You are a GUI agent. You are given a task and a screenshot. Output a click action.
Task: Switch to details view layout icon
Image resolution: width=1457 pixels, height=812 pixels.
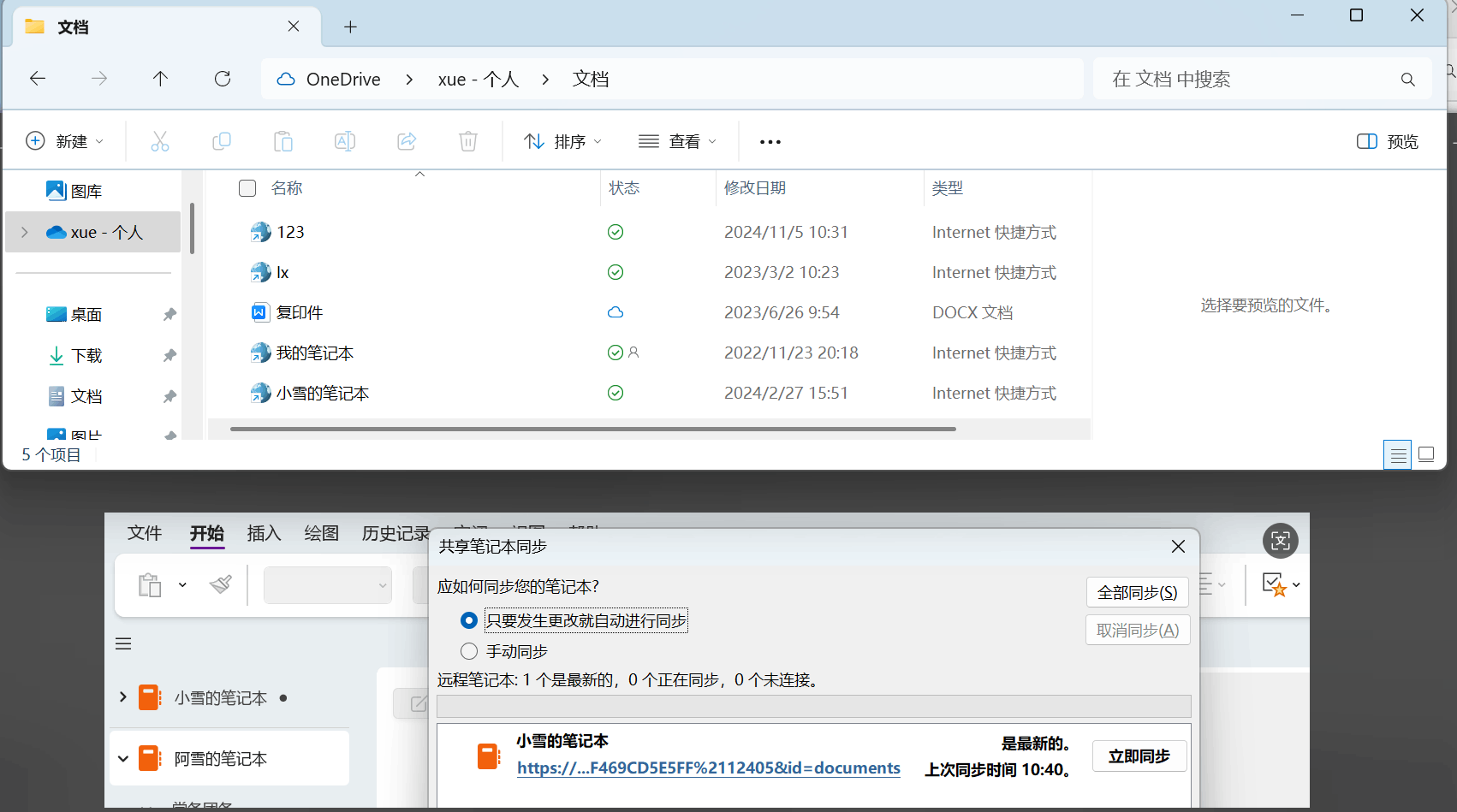point(1398,454)
